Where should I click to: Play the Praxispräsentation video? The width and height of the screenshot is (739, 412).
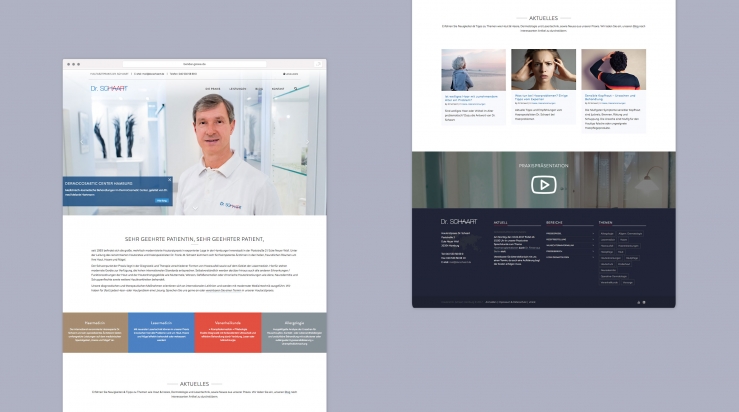[x=543, y=184]
